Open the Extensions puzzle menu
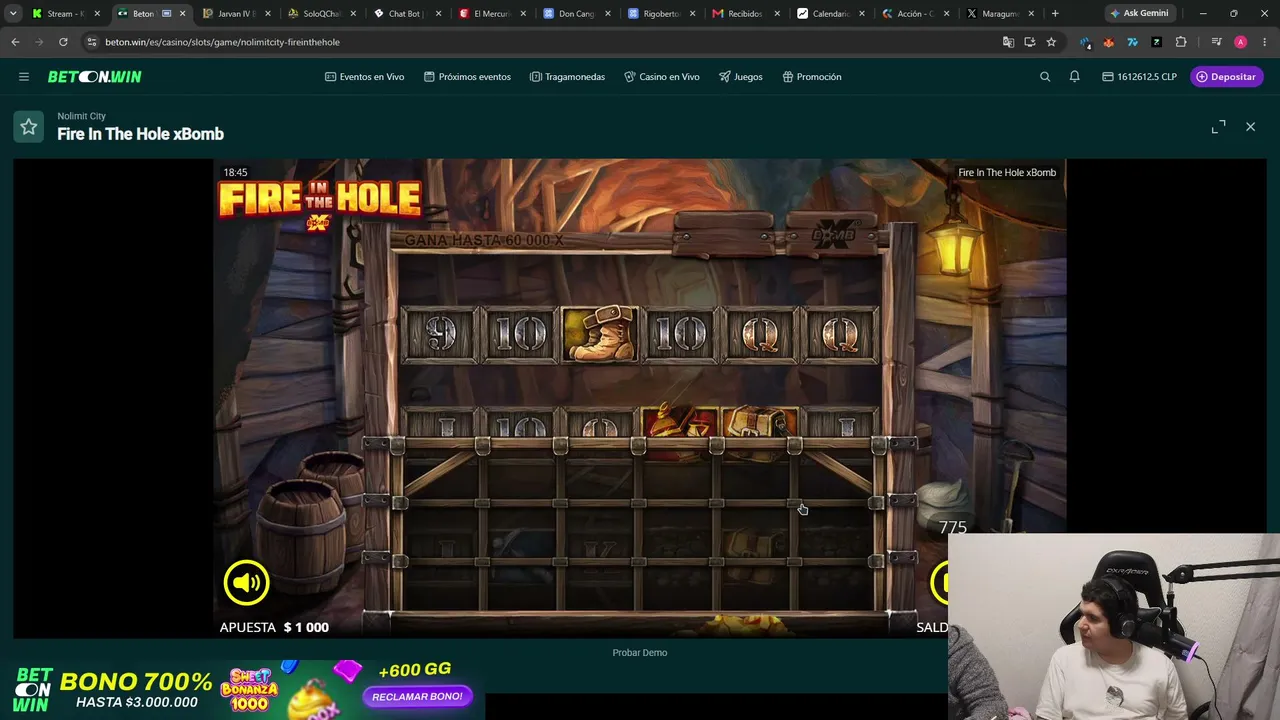 tap(1181, 42)
